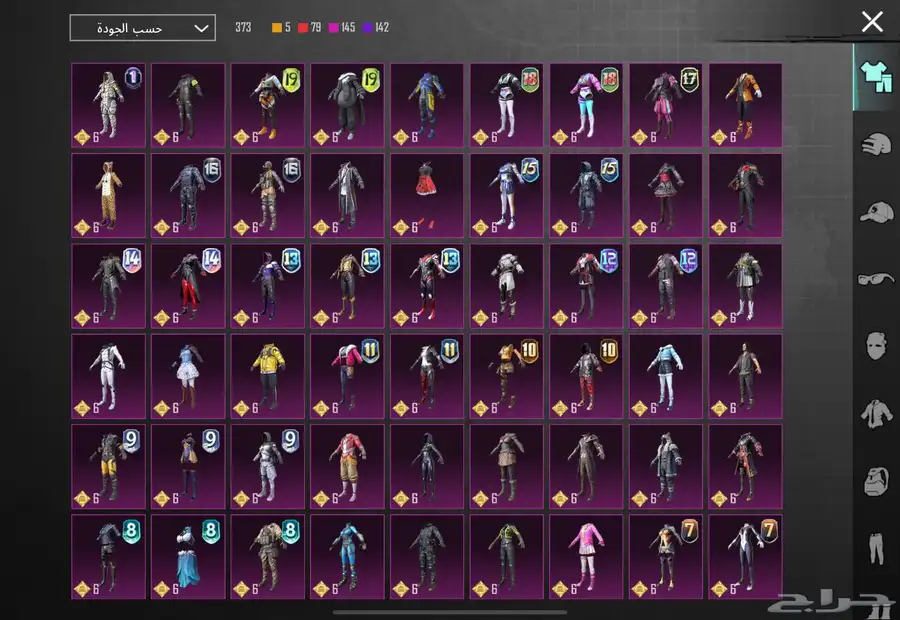Select the yellow-pants outfit with badge 9
900x620 pixels.
click(x=108, y=467)
